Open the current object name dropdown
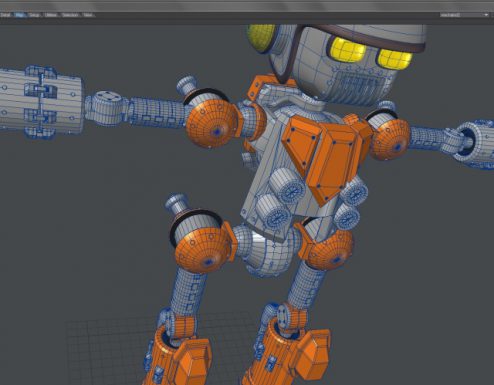494x385 pixels. [464, 15]
